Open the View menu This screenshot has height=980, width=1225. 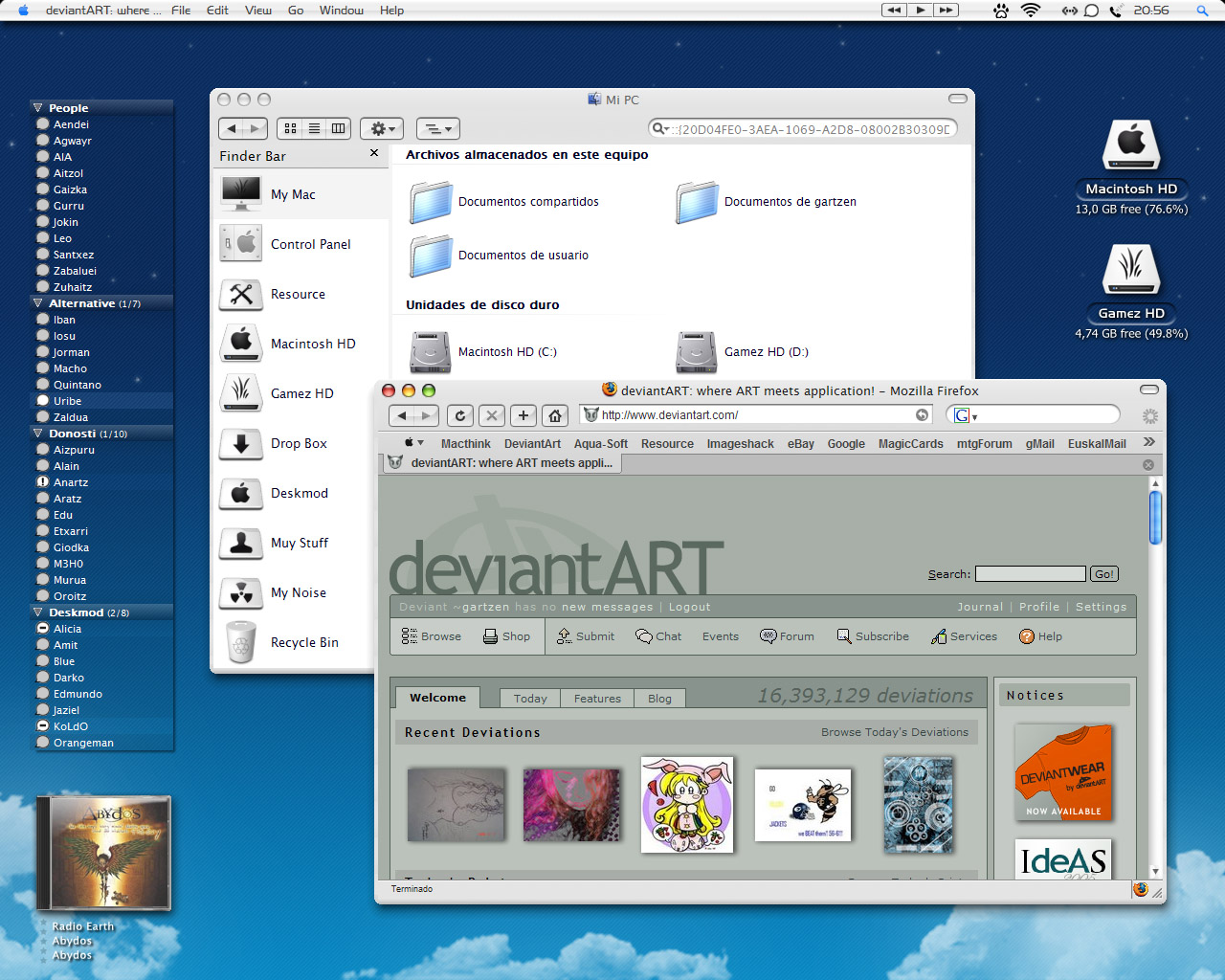(258, 11)
